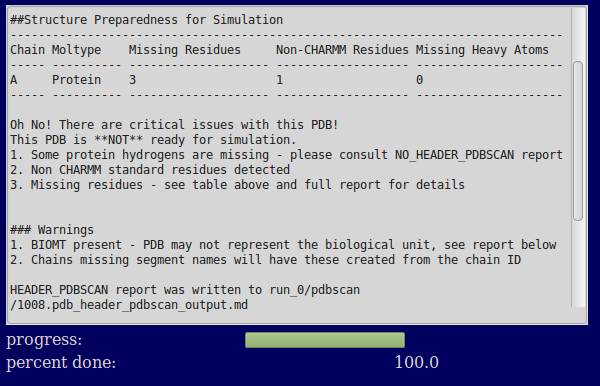Click non-CHARMM residues value "1"
The height and width of the screenshot is (386, 600).
click(280, 80)
